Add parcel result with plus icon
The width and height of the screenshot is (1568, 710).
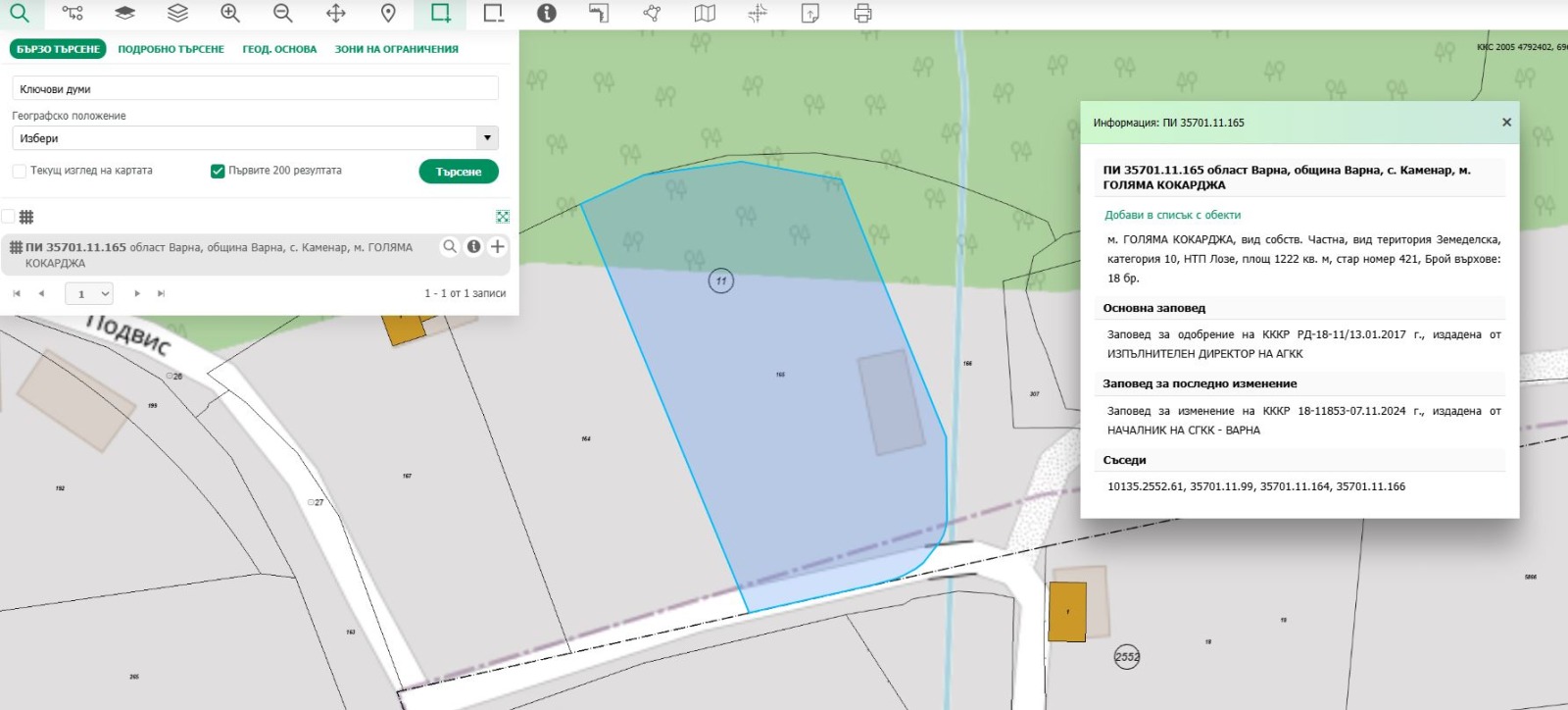(x=498, y=247)
